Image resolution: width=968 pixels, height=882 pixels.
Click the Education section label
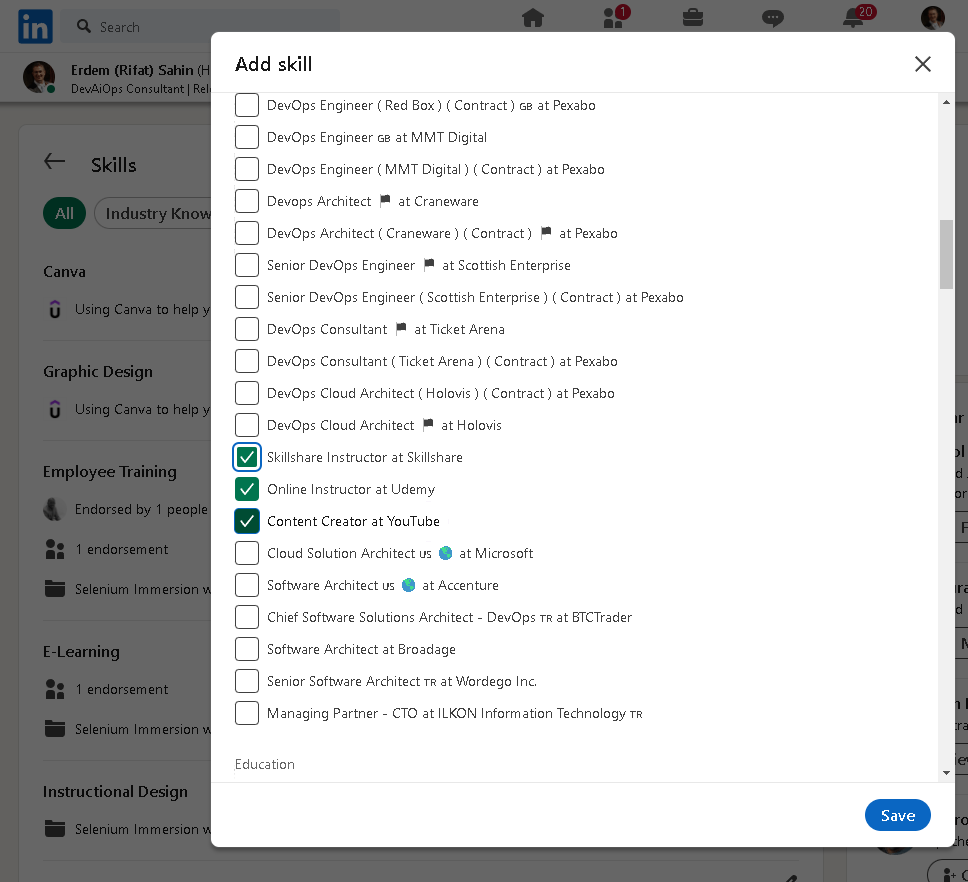[264, 764]
